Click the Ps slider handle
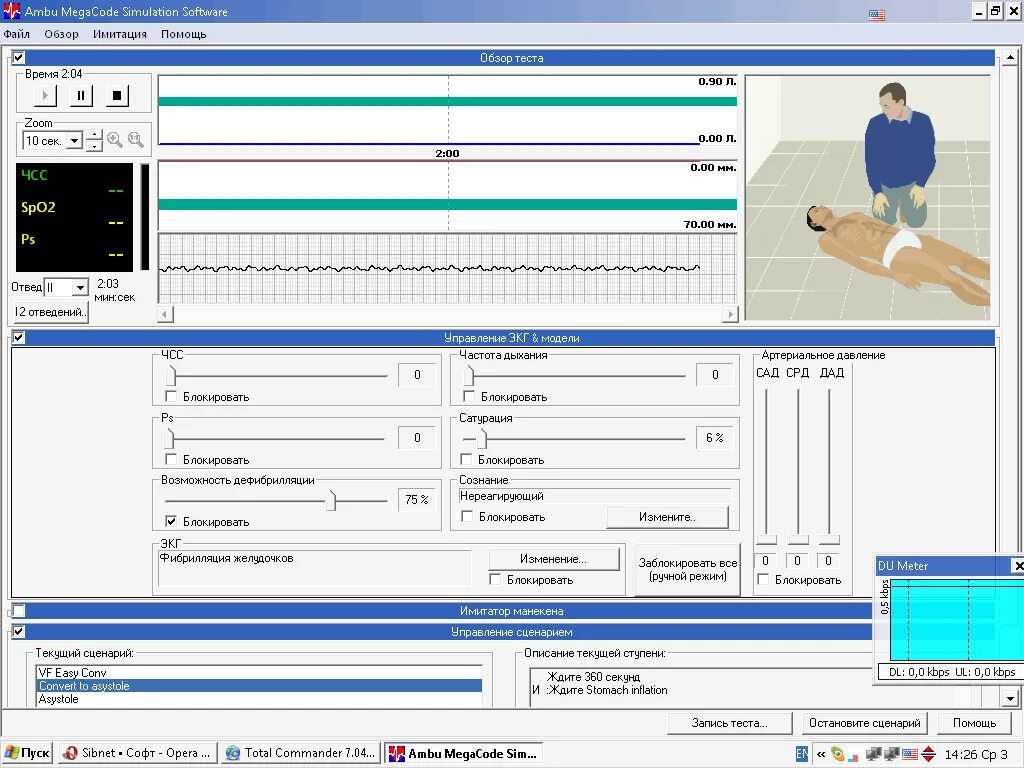This screenshot has width=1024, height=768. click(x=170, y=438)
